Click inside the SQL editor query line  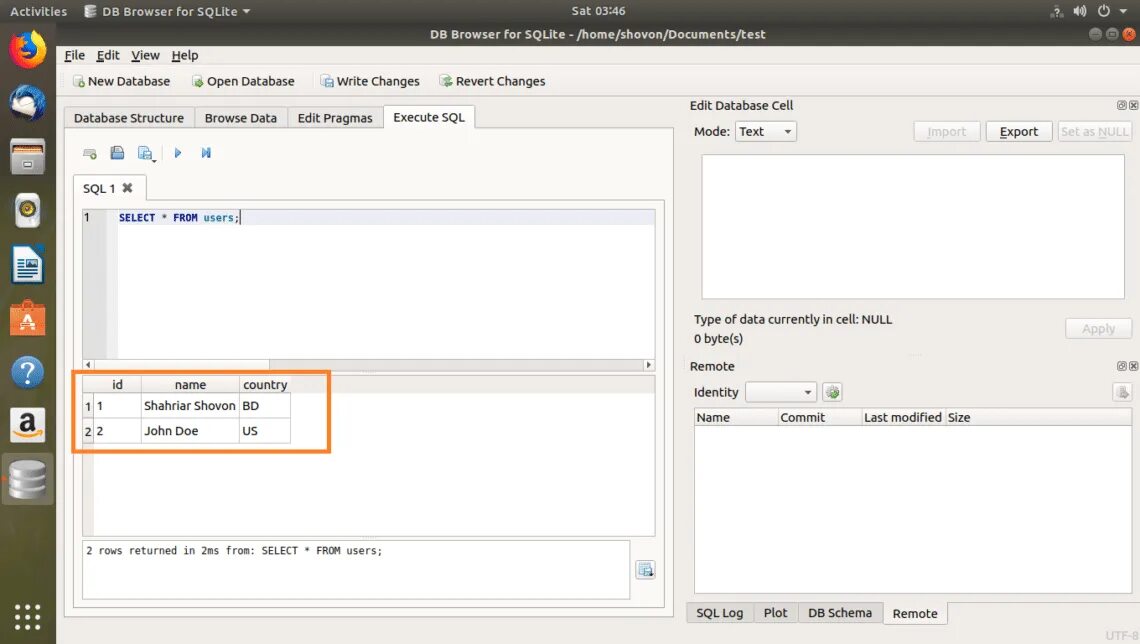click(385, 217)
